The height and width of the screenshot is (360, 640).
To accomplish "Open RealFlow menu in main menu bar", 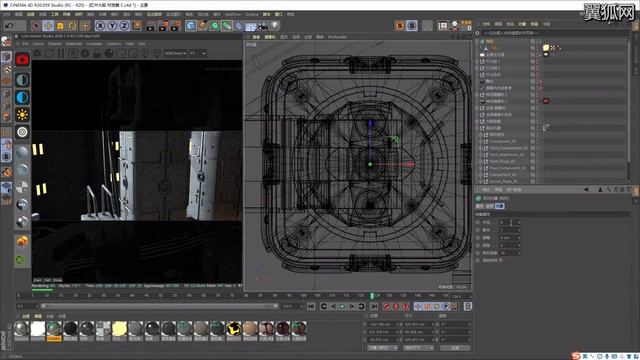I will 233,14.
